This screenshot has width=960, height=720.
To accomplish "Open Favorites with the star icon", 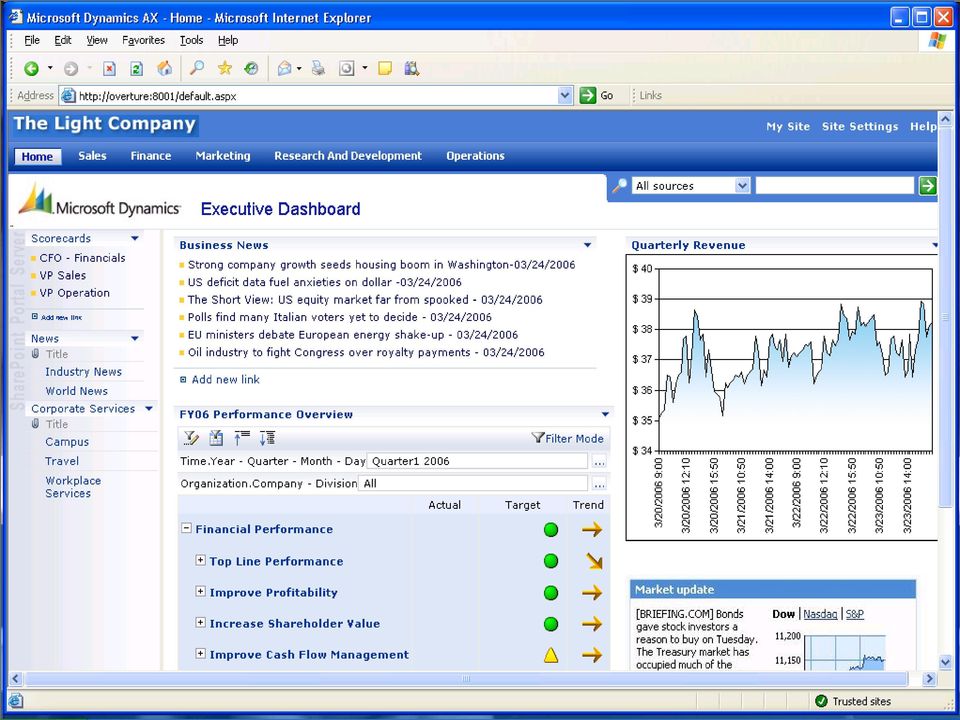I will pos(225,68).
